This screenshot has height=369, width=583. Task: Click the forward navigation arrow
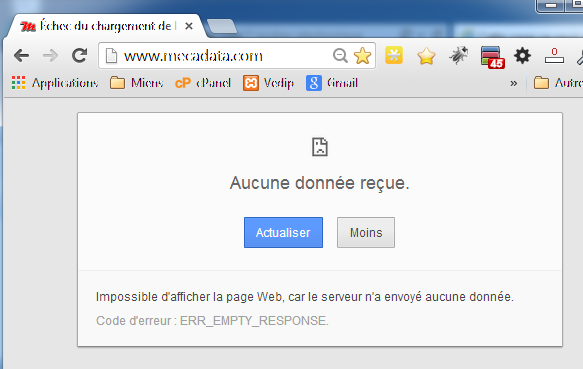pos(50,56)
